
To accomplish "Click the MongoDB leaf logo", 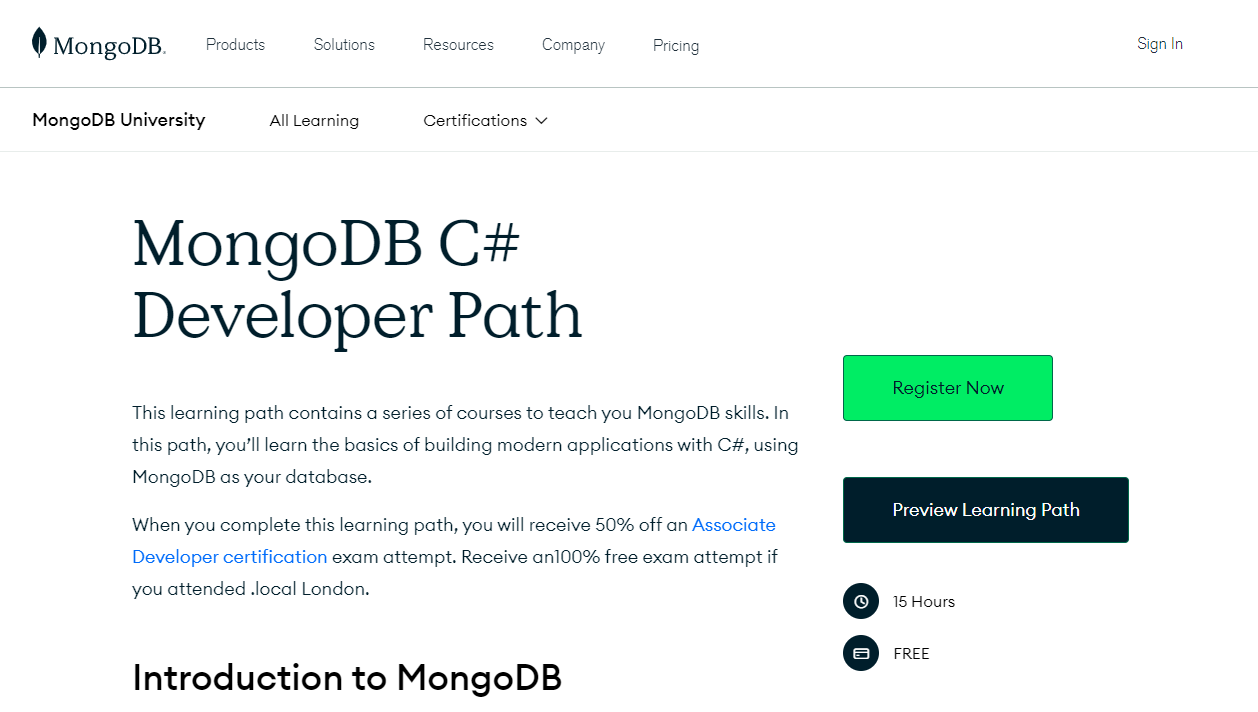I will click(98, 44).
